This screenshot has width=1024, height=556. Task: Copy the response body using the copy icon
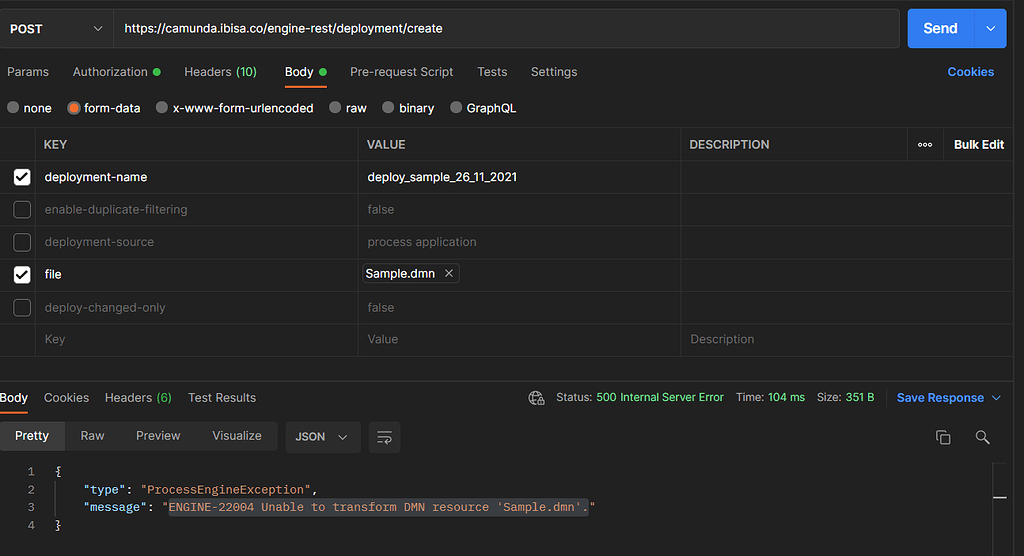tap(943, 437)
